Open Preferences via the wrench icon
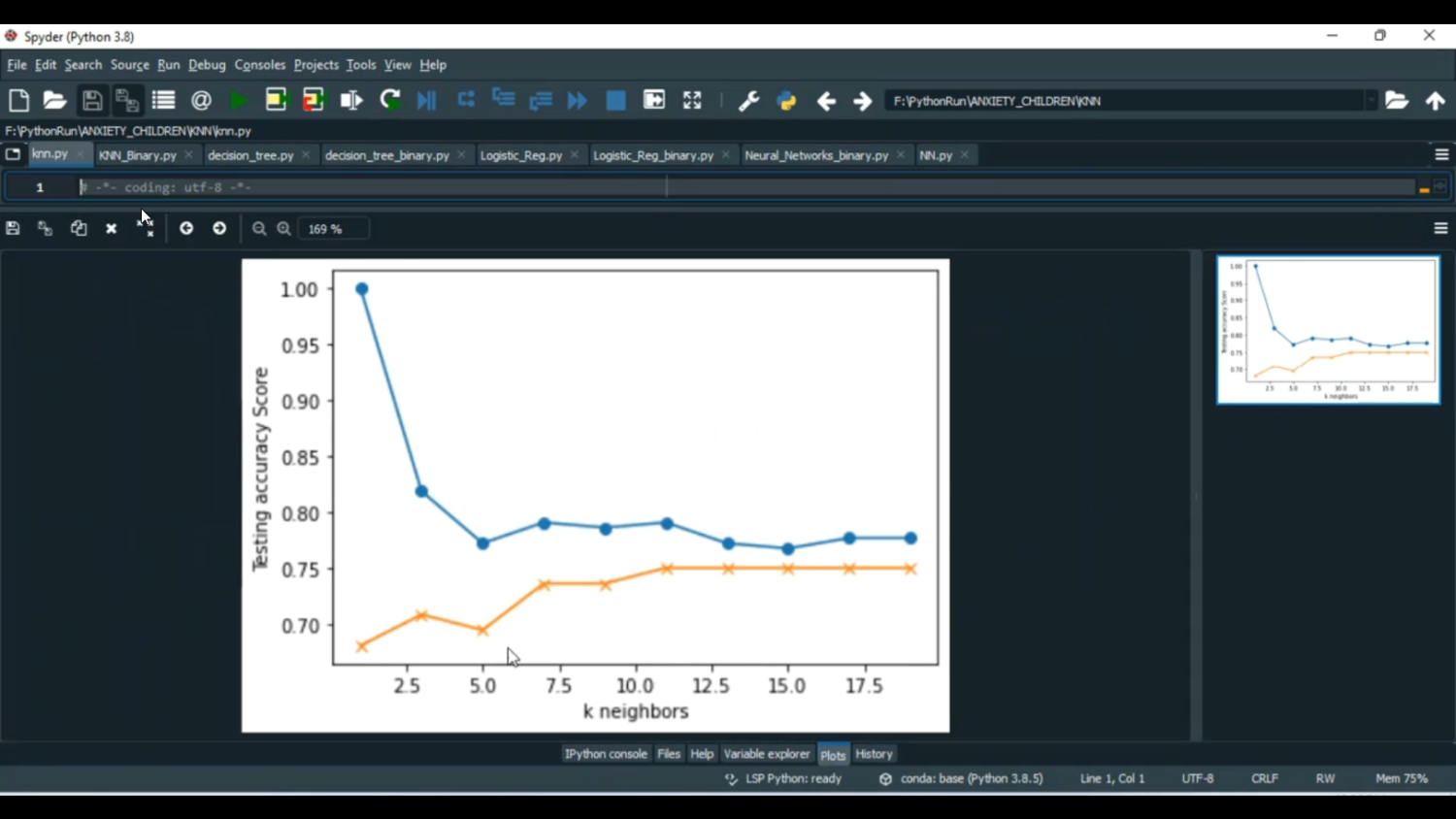Viewport: 1456px width, 819px height. point(748,101)
